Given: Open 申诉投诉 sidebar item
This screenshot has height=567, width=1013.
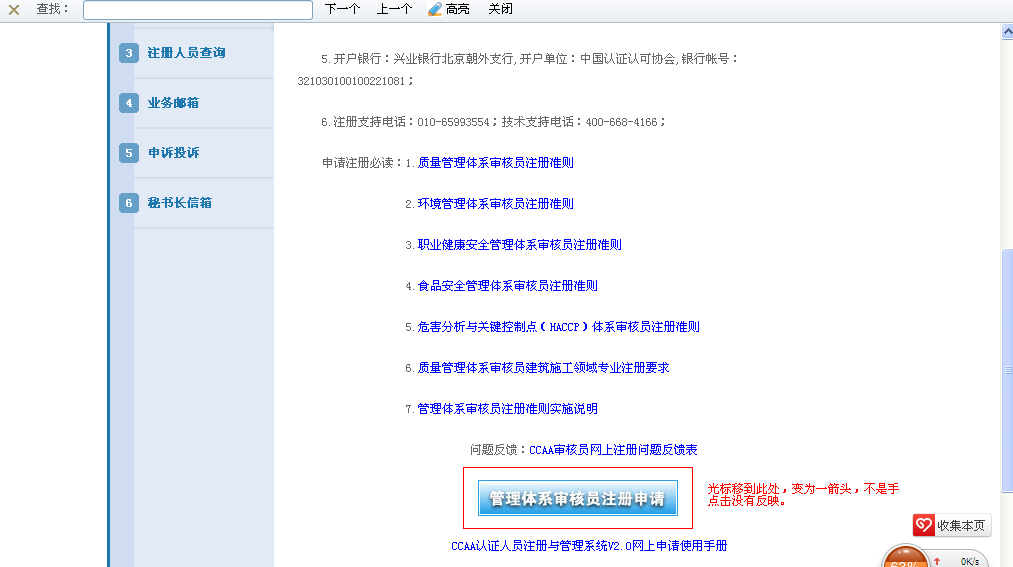Looking at the screenshot, I should click(173, 152).
